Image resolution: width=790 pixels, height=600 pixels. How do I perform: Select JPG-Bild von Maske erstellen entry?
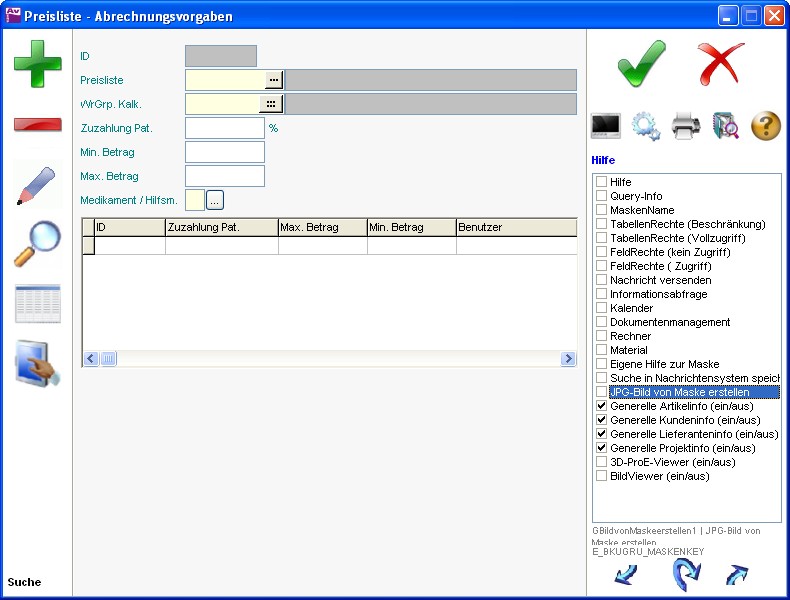click(x=679, y=393)
